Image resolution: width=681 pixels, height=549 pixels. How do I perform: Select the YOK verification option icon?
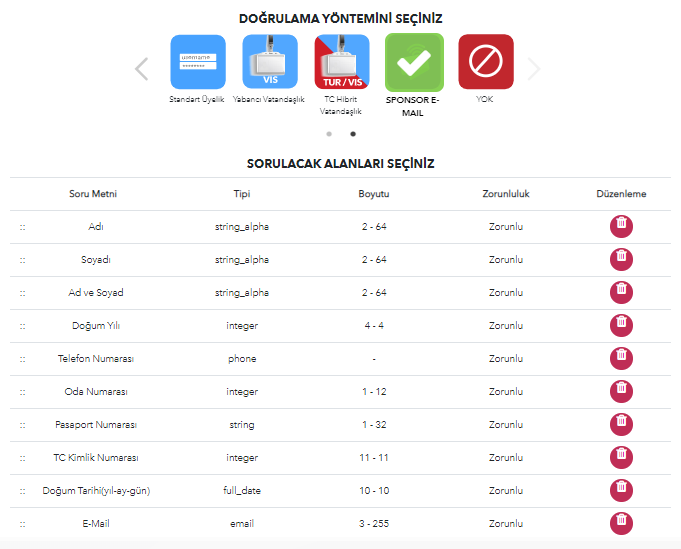486,62
